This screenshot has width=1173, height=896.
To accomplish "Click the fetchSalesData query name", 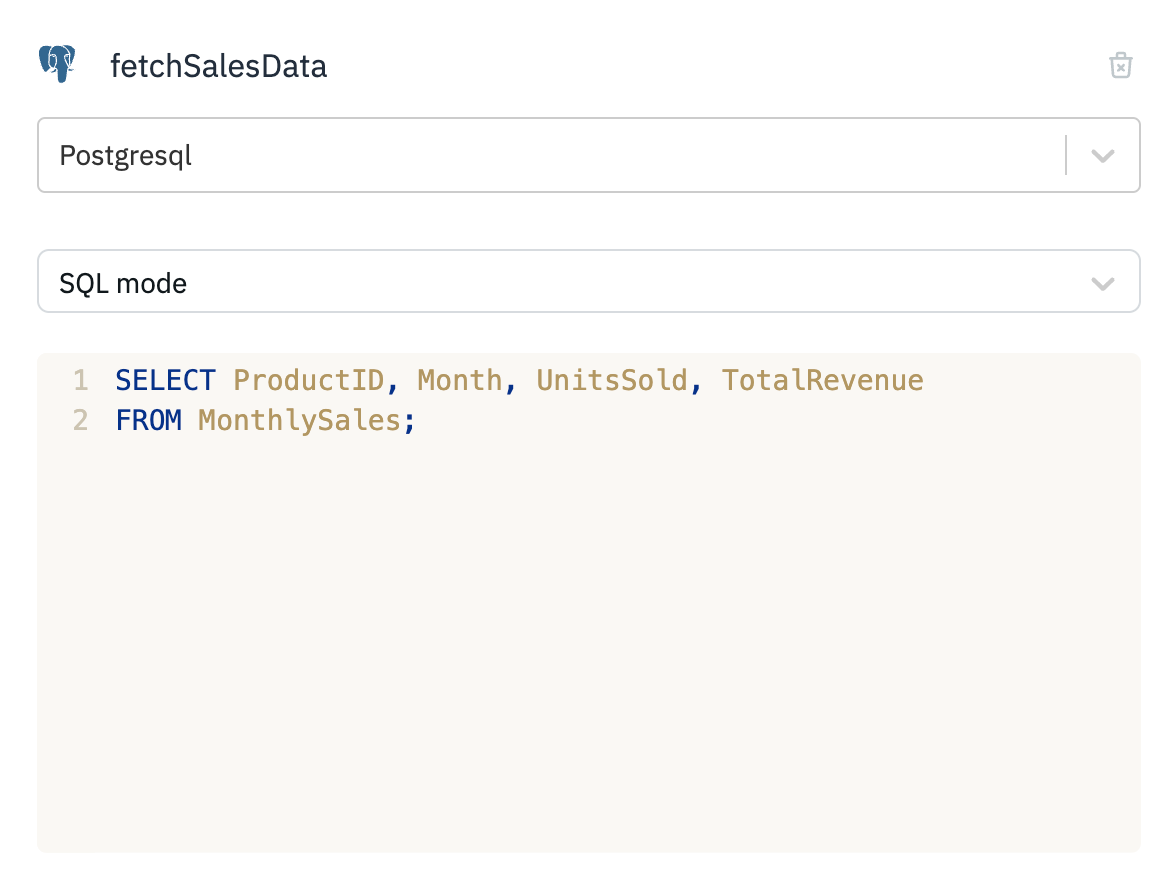I will [218, 67].
